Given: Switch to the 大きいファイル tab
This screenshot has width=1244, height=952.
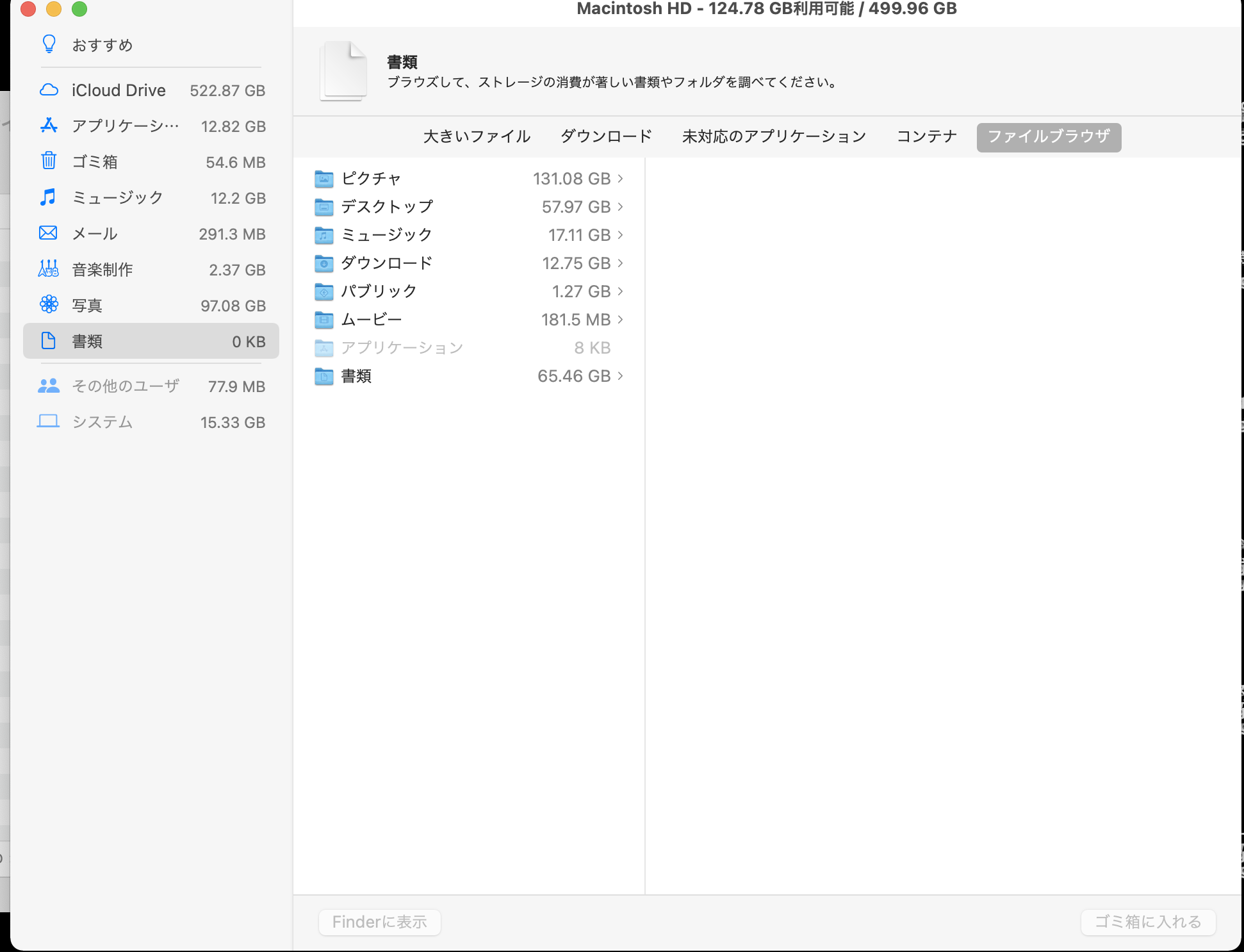Looking at the screenshot, I should 477,136.
